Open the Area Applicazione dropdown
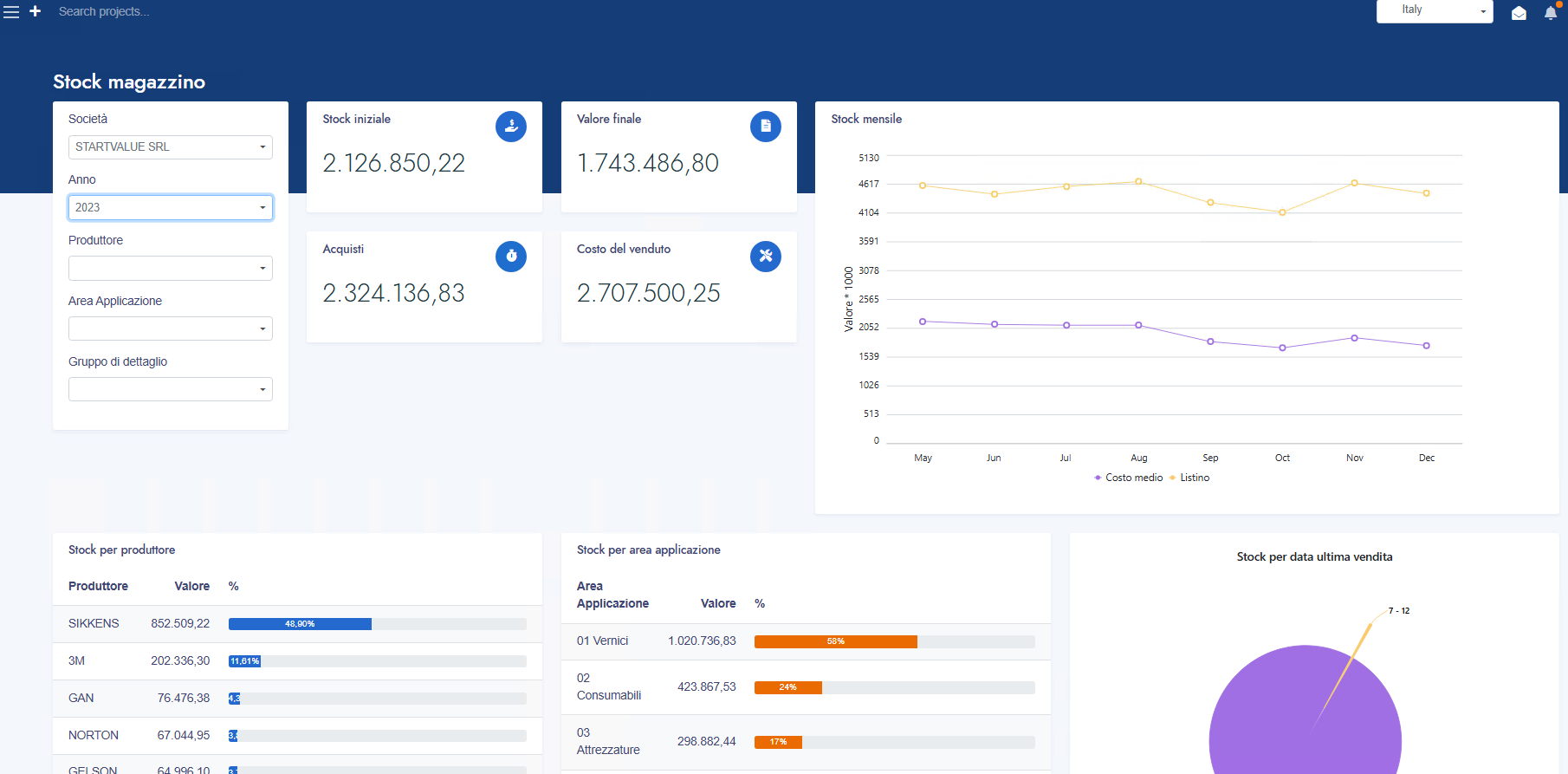The height and width of the screenshot is (774, 1568). pos(170,329)
